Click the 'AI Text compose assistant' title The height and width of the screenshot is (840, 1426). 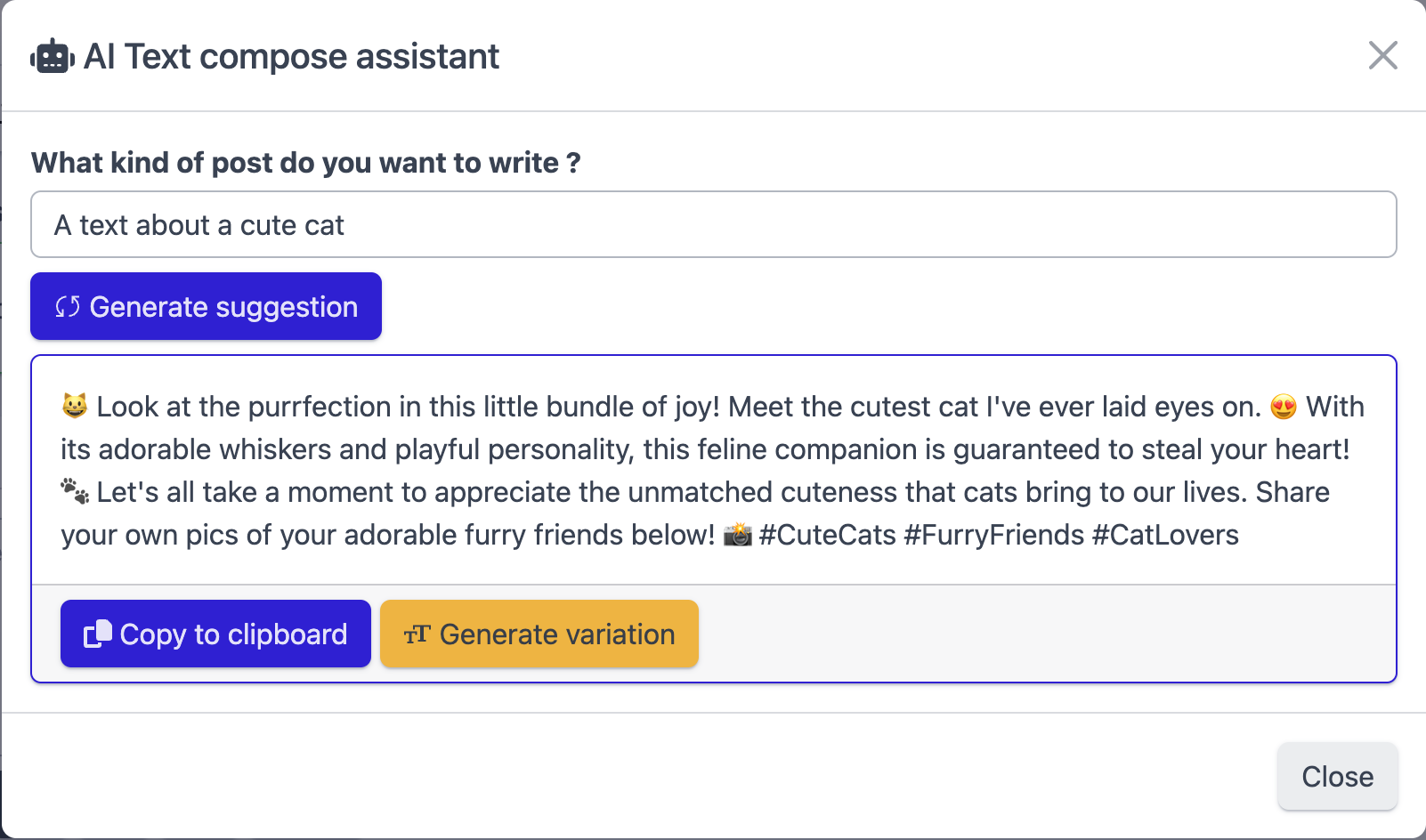[291, 57]
